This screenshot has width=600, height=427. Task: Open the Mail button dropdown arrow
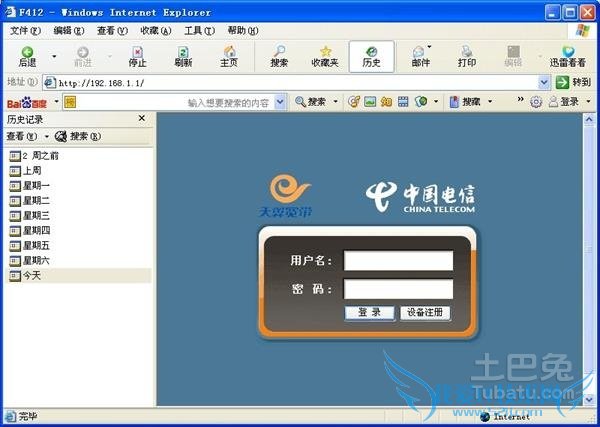tap(429, 47)
